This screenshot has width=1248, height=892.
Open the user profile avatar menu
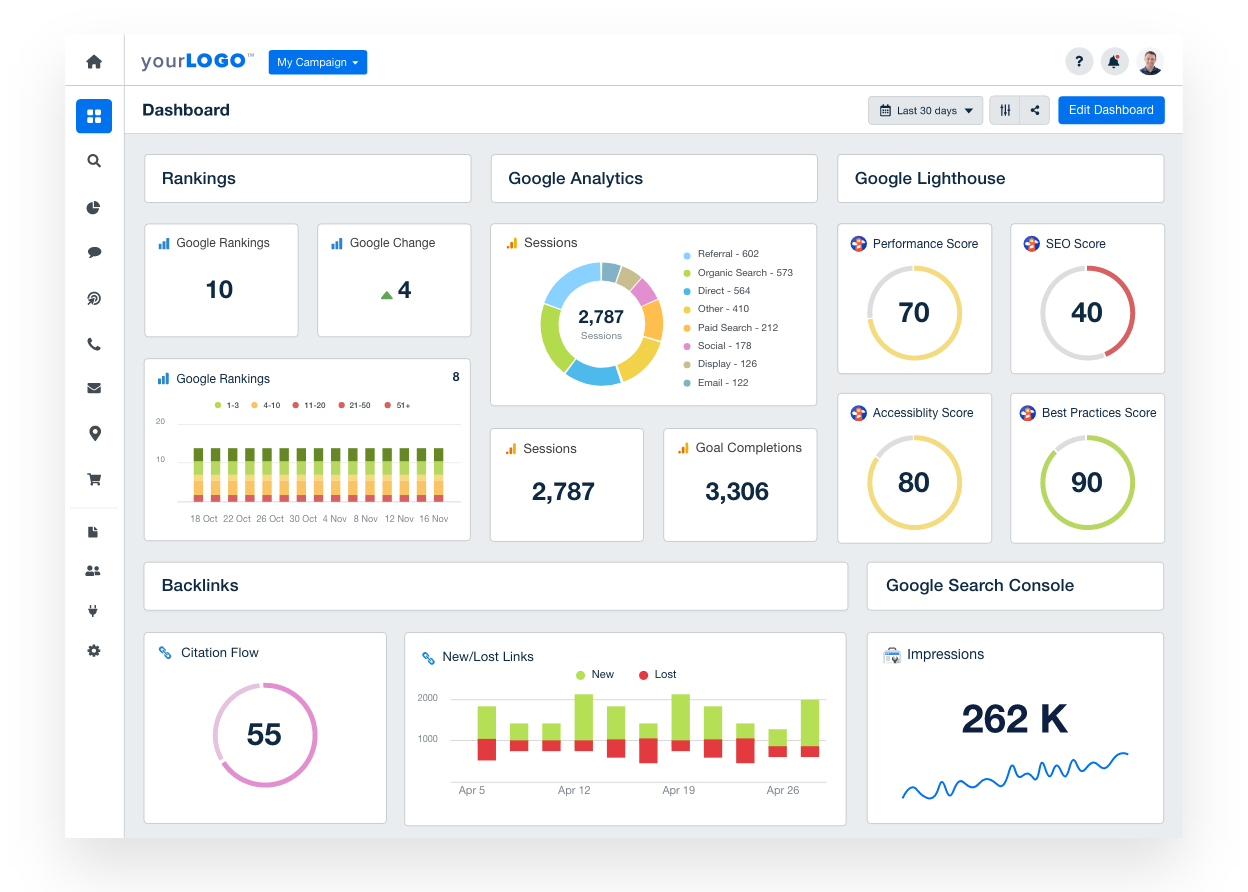[1150, 62]
